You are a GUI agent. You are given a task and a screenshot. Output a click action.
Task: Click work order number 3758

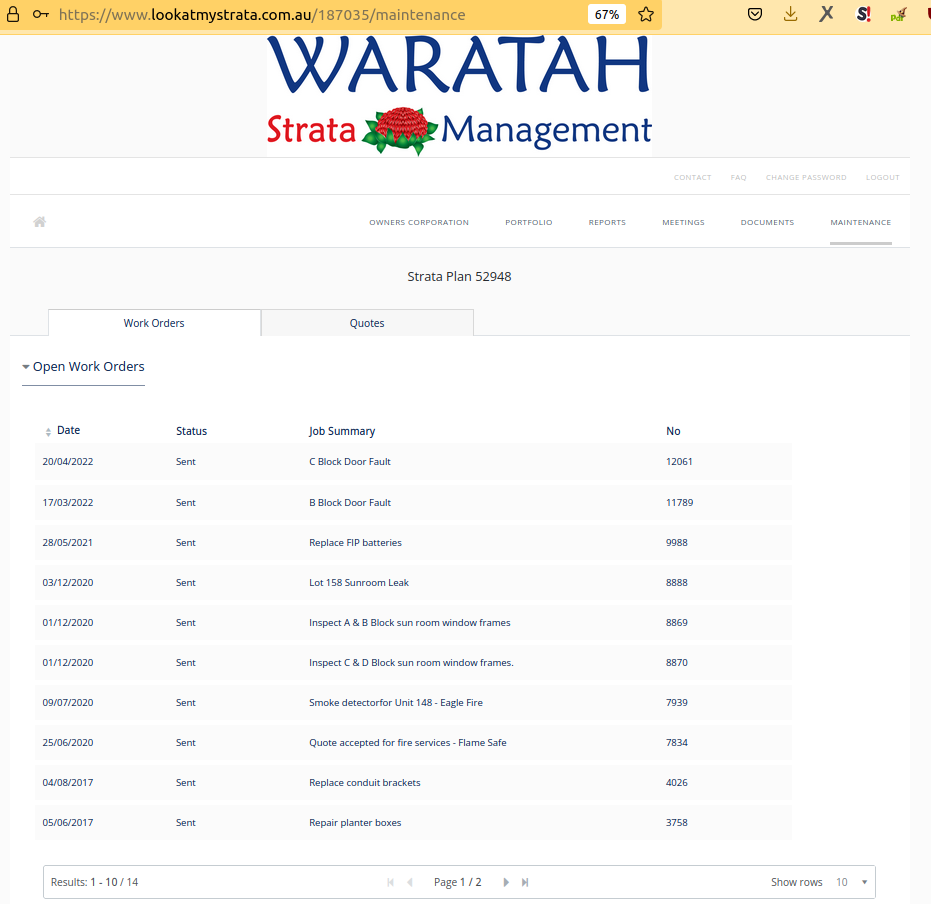(676, 823)
